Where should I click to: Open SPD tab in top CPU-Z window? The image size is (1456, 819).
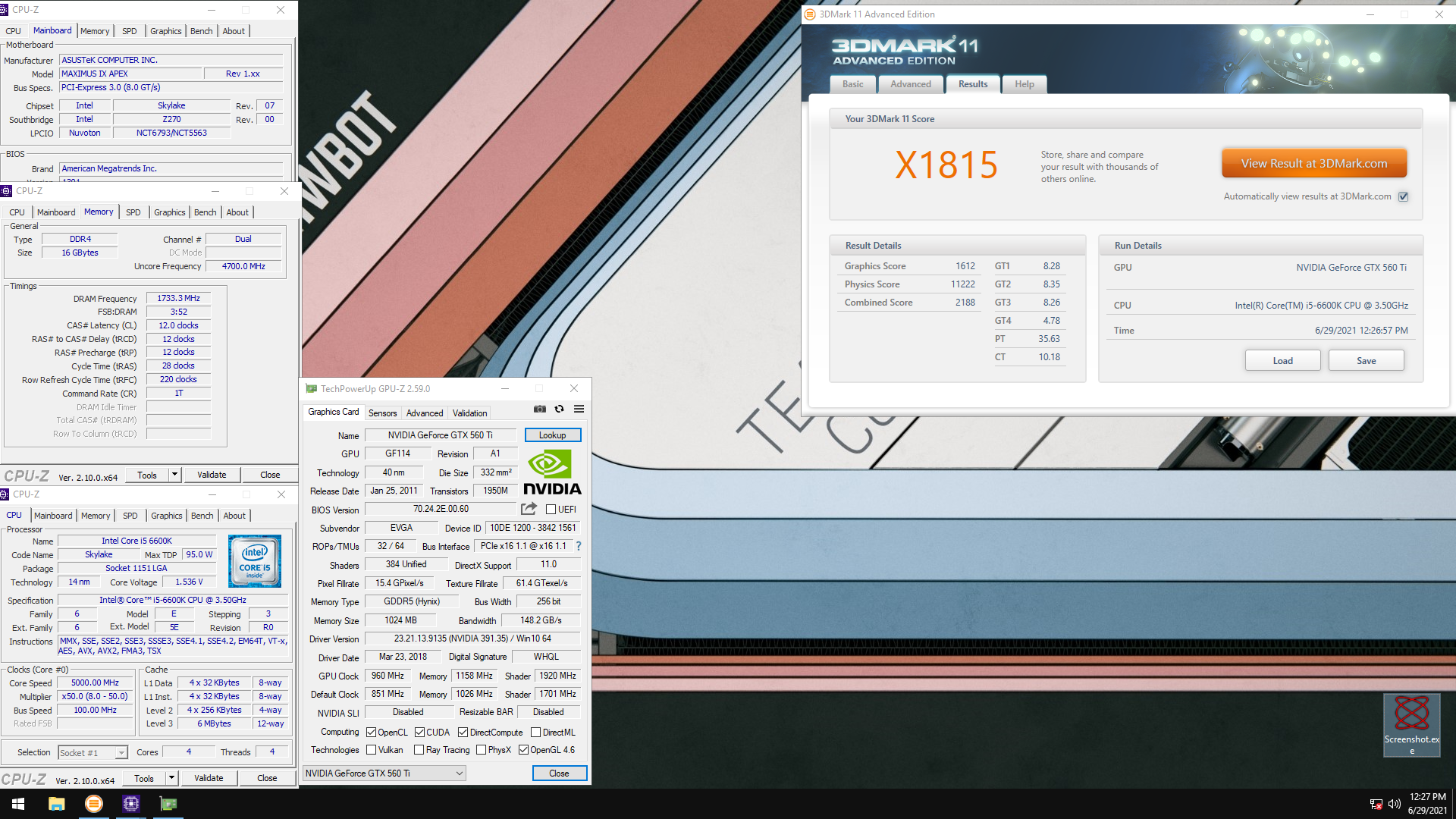(x=130, y=31)
